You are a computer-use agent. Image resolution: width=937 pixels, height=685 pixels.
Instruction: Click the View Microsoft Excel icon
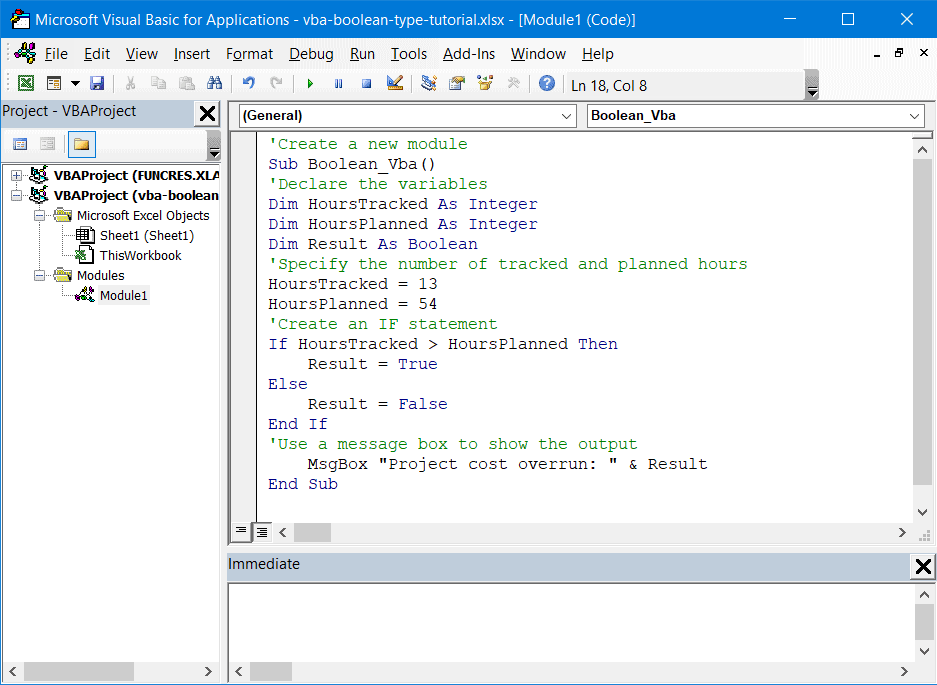(26, 84)
